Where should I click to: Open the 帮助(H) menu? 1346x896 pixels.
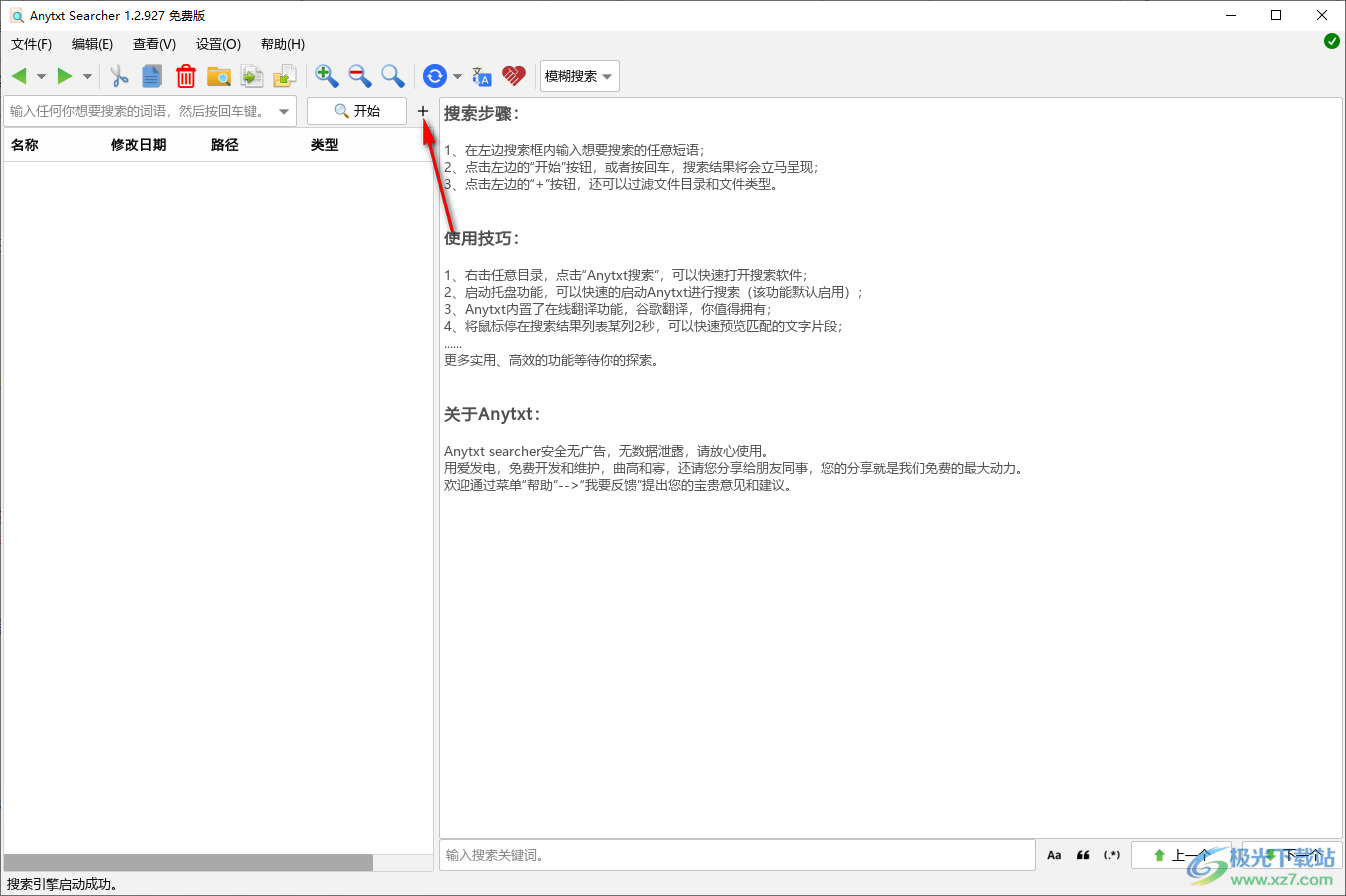(x=282, y=44)
